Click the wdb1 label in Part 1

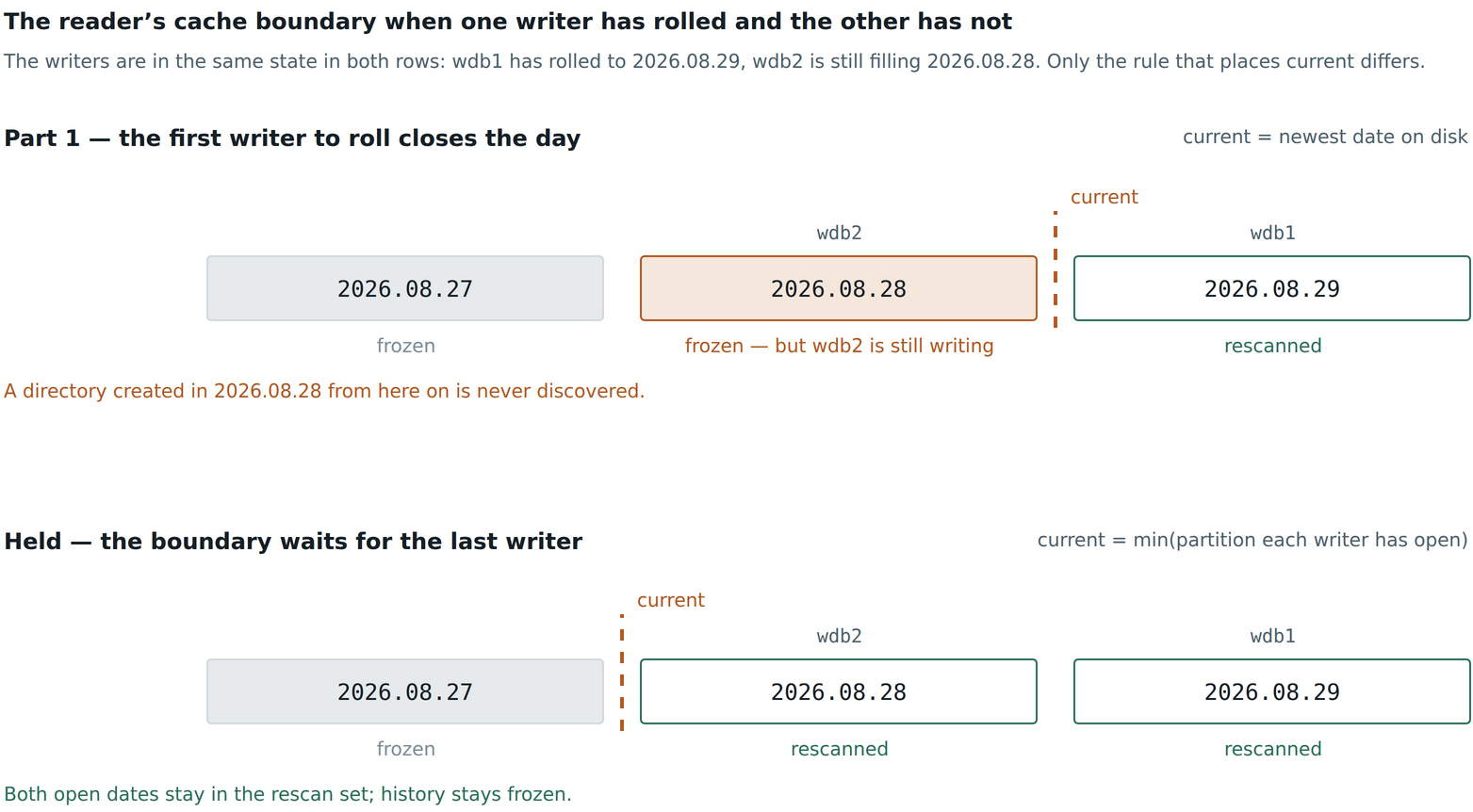pos(1272,233)
